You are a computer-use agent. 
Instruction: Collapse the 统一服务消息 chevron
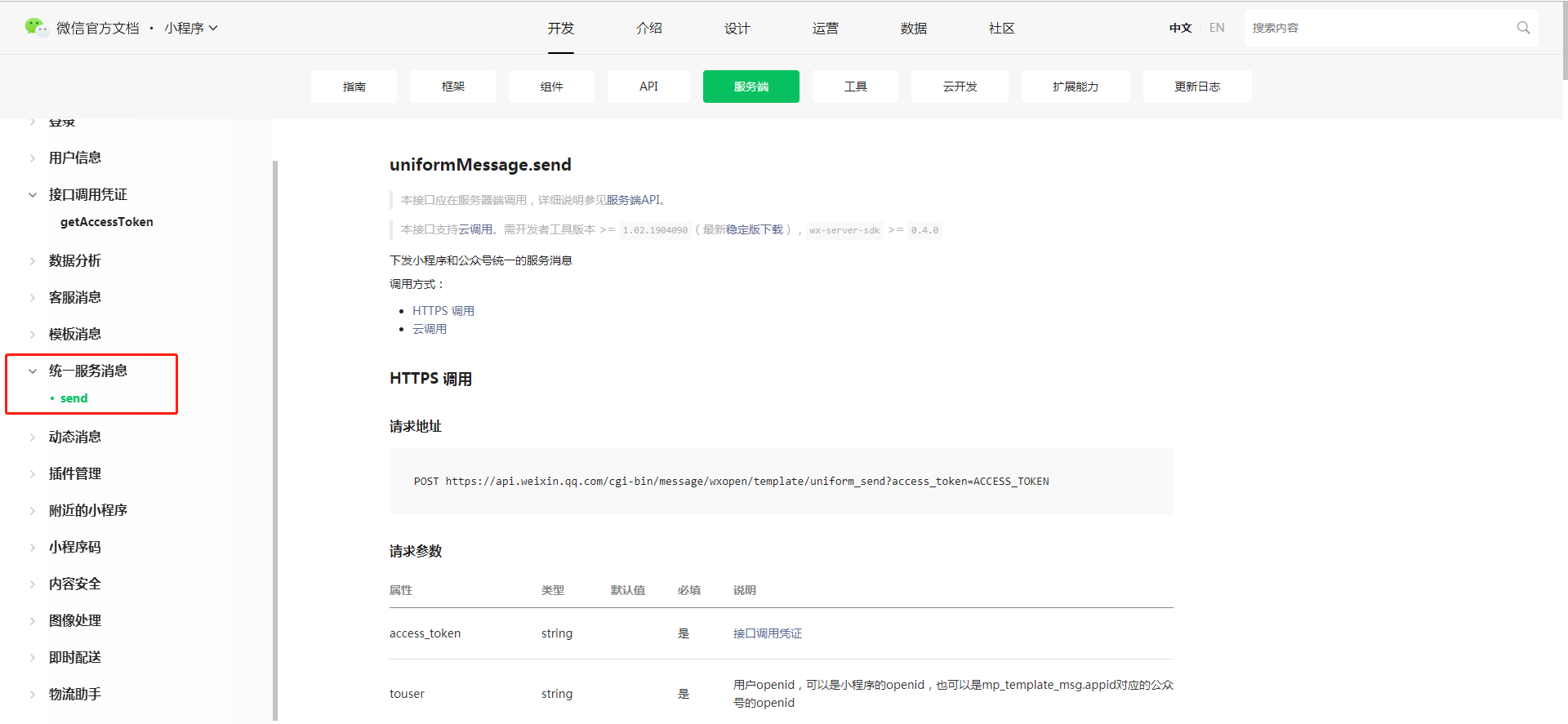click(33, 371)
